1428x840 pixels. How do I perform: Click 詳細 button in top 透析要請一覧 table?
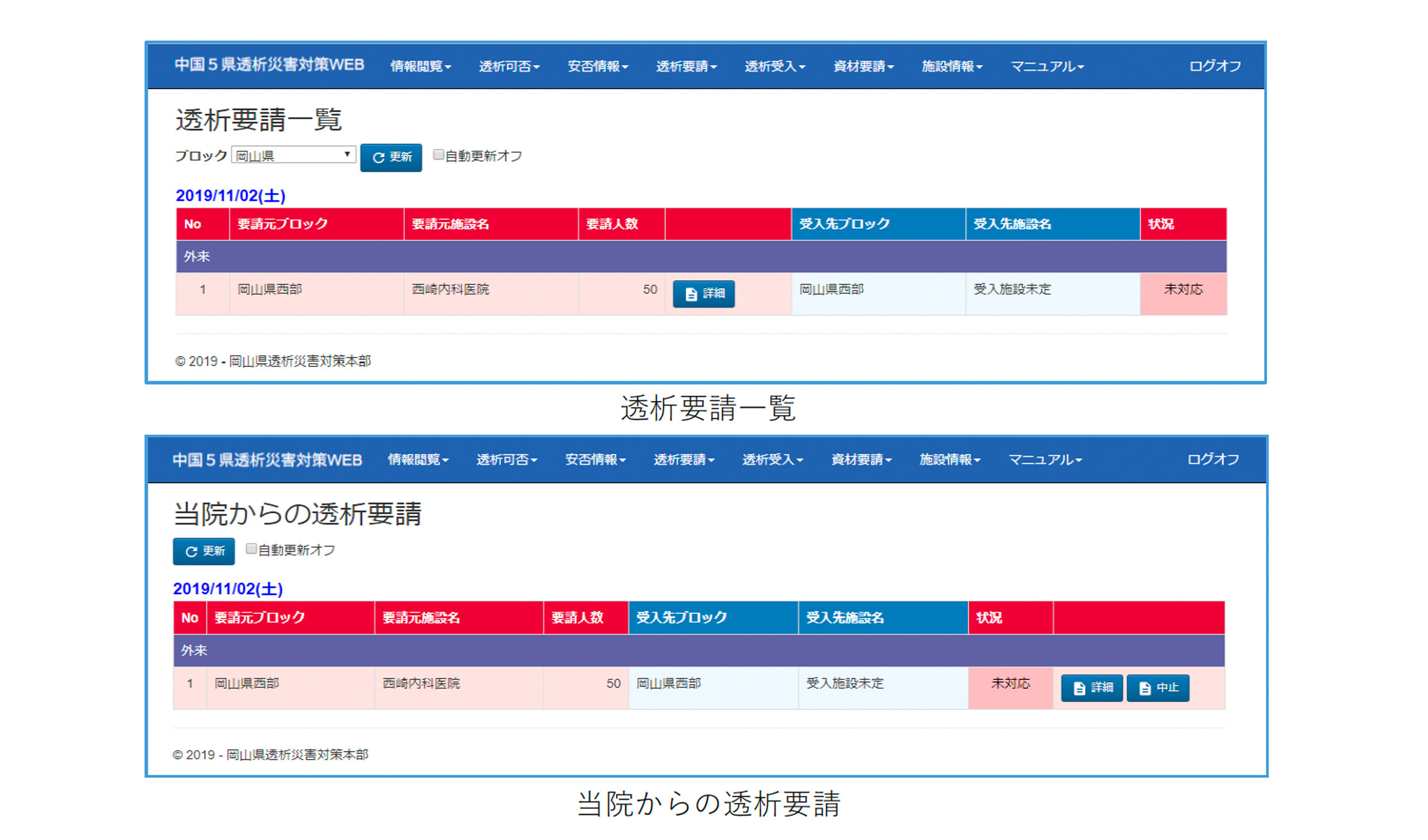[703, 293]
